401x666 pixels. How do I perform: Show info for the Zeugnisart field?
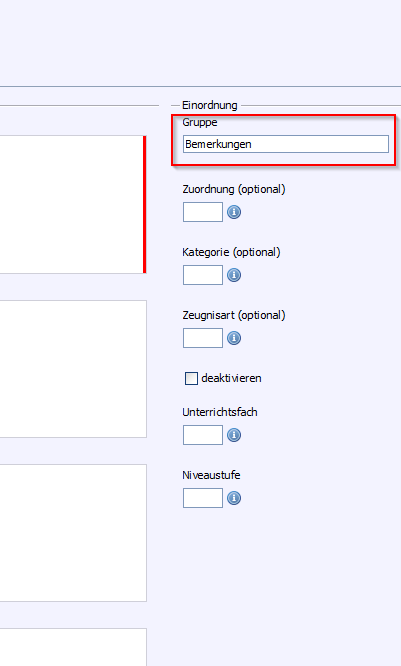point(234,338)
